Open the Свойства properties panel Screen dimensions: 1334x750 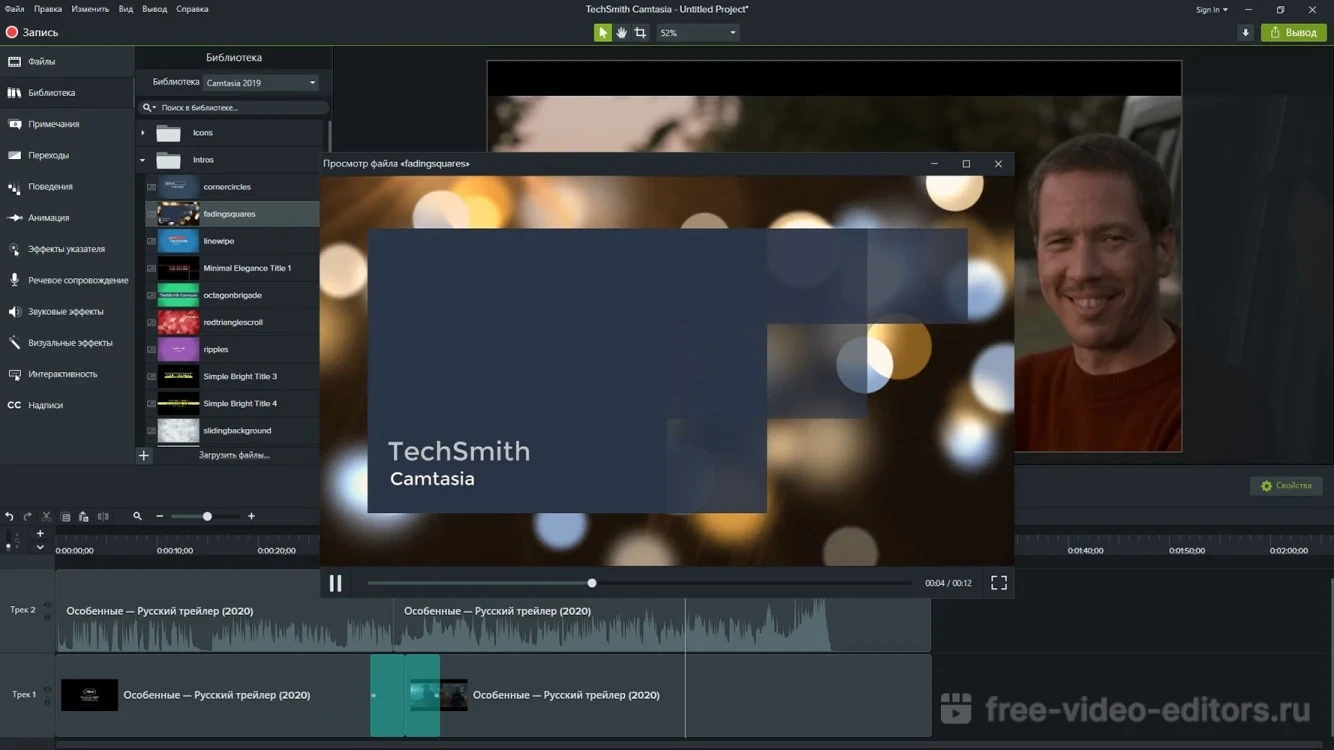click(1286, 486)
